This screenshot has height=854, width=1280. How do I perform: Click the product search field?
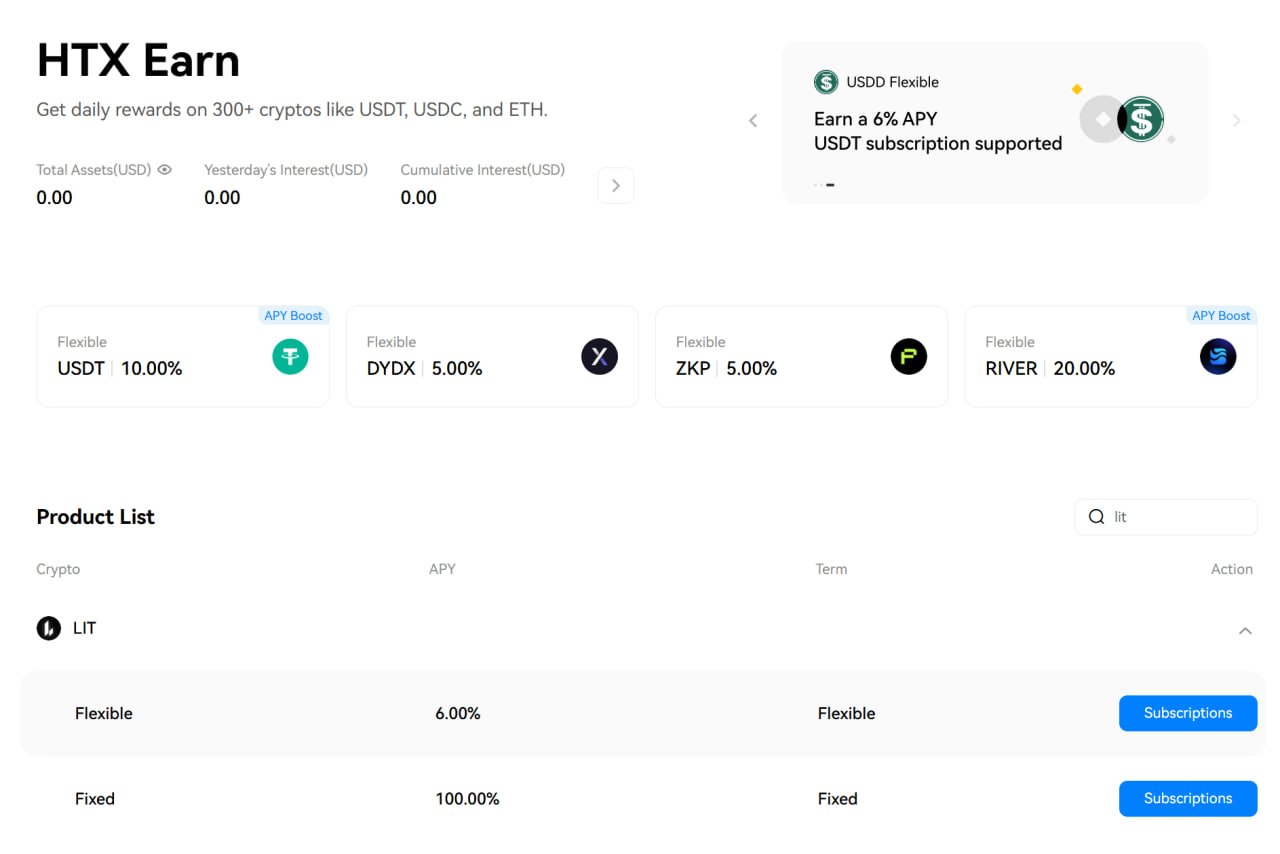[1175, 517]
